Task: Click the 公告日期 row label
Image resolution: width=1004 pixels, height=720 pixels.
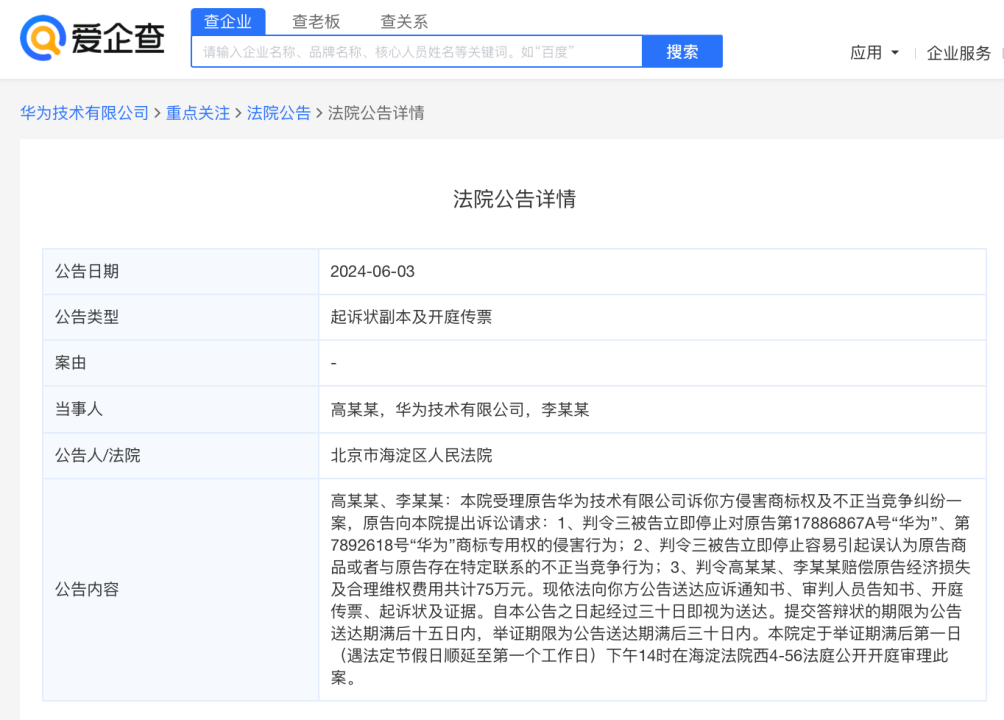Action: [87, 272]
